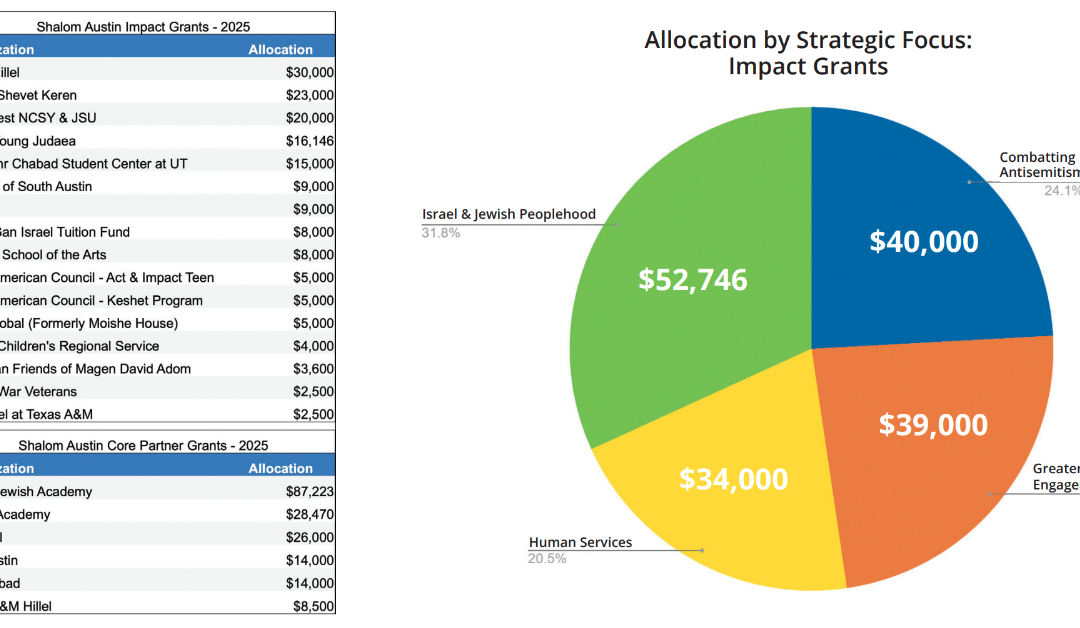Select the $16,146 Young Judaea amount

[x=310, y=141]
